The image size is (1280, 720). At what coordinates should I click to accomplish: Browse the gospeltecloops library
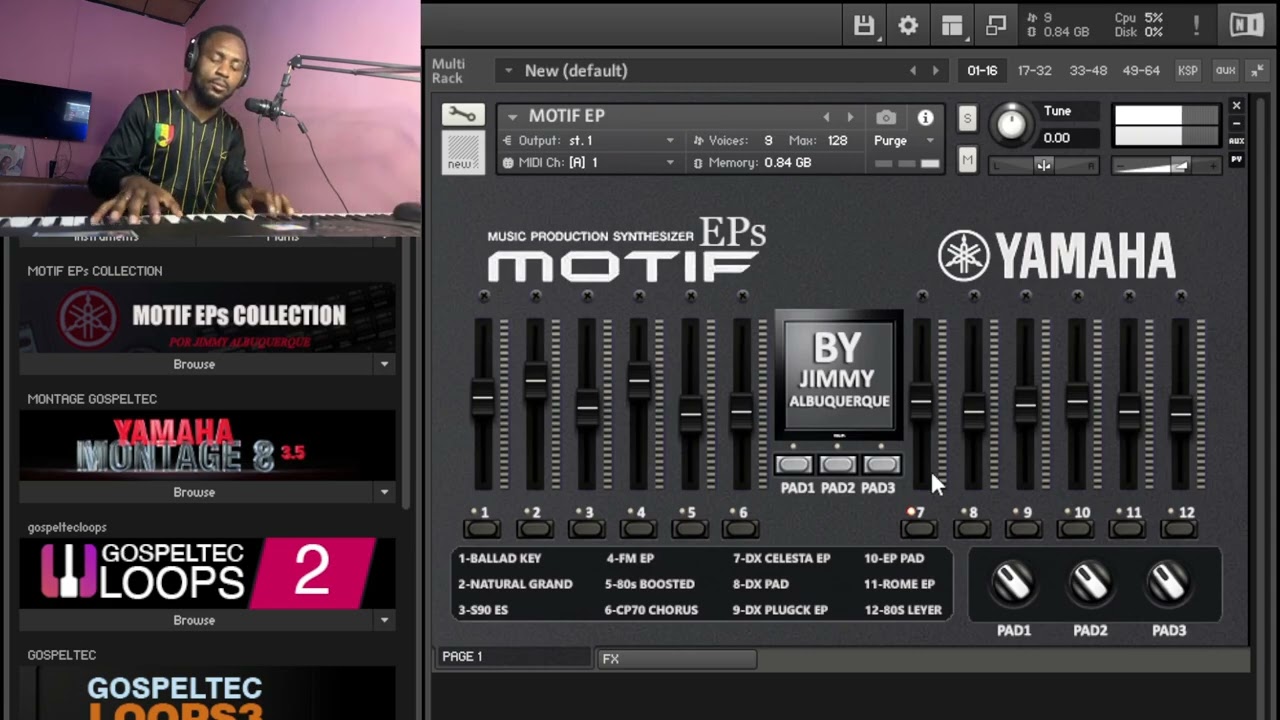click(x=194, y=620)
